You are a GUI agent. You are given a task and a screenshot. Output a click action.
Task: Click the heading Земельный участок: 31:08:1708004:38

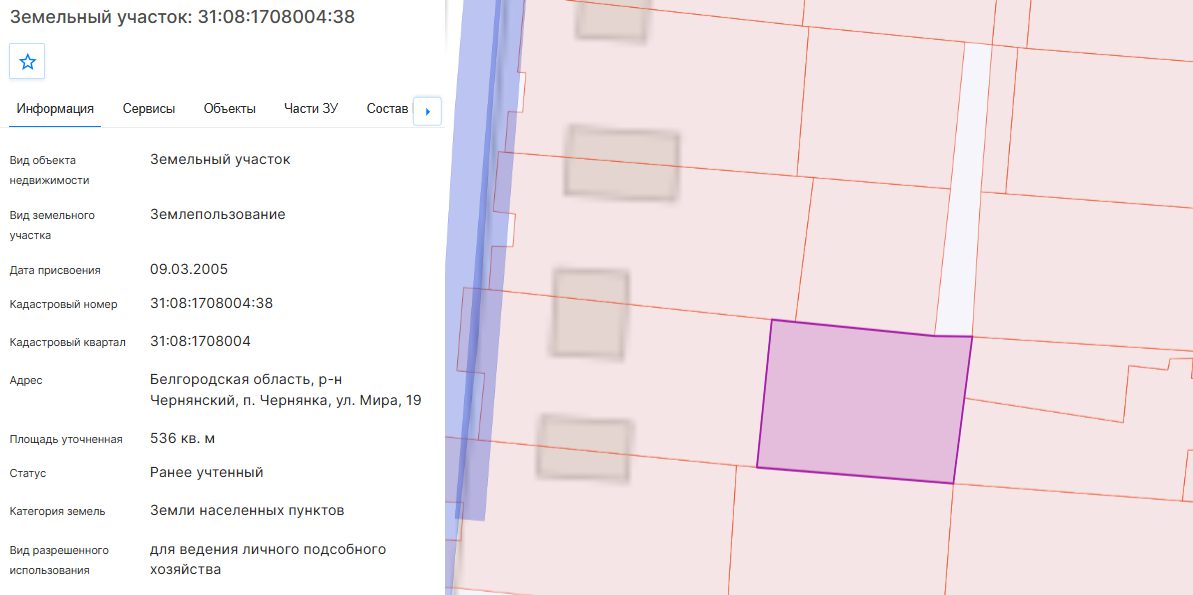point(182,17)
